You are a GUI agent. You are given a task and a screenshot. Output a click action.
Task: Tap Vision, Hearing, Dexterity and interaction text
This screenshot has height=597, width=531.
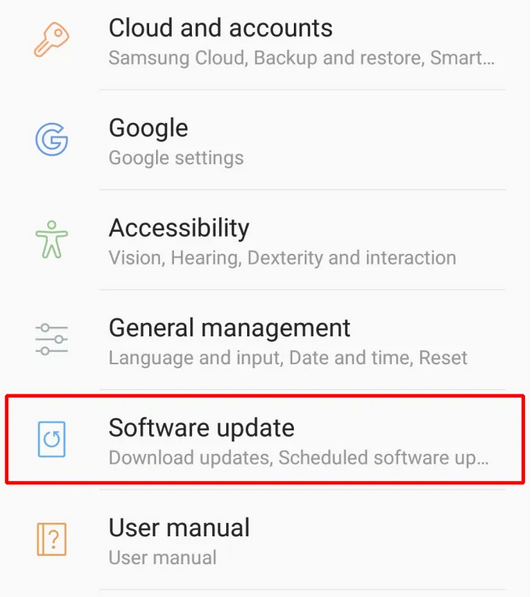(x=282, y=258)
